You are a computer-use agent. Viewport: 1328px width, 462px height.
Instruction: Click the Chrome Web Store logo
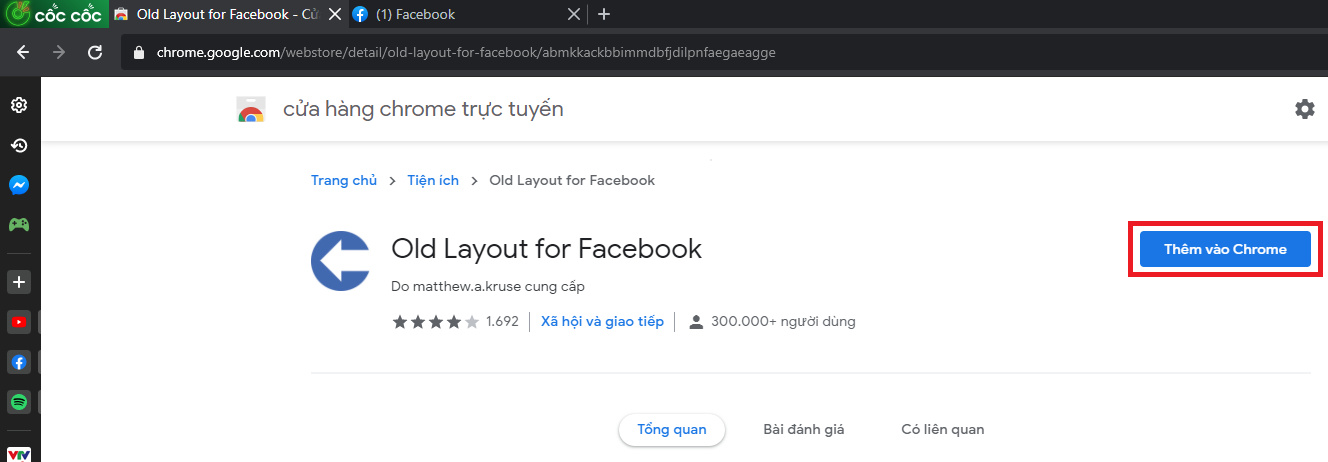click(x=250, y=109)
